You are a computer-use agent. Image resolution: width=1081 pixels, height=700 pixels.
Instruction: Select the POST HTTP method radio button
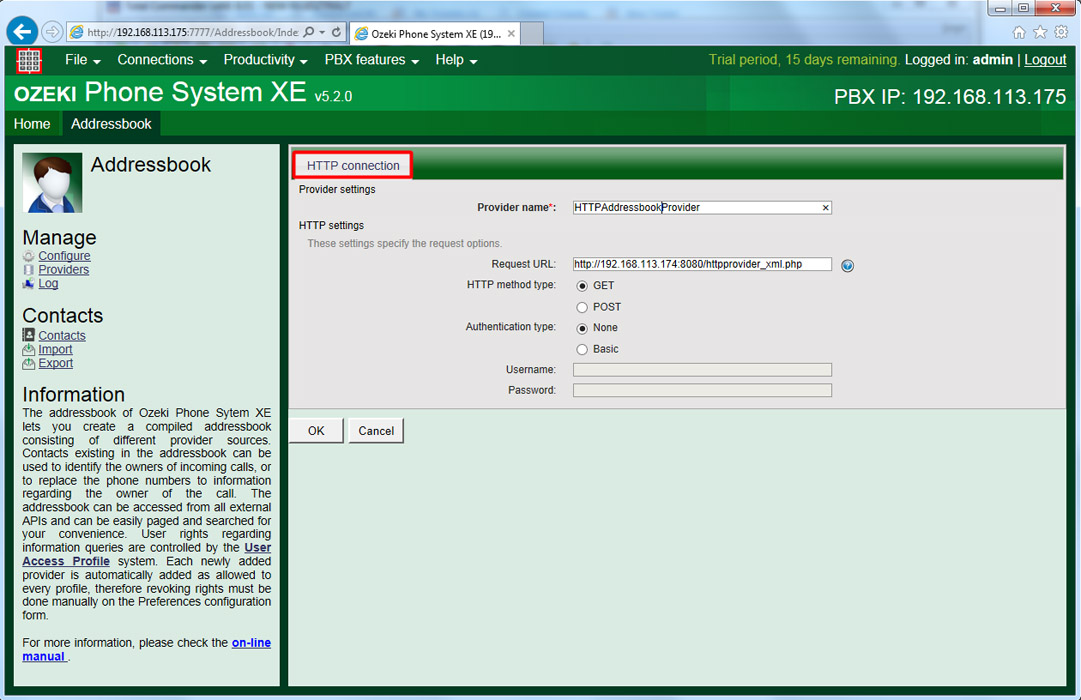pyautogui.click(x=583, y=308)
